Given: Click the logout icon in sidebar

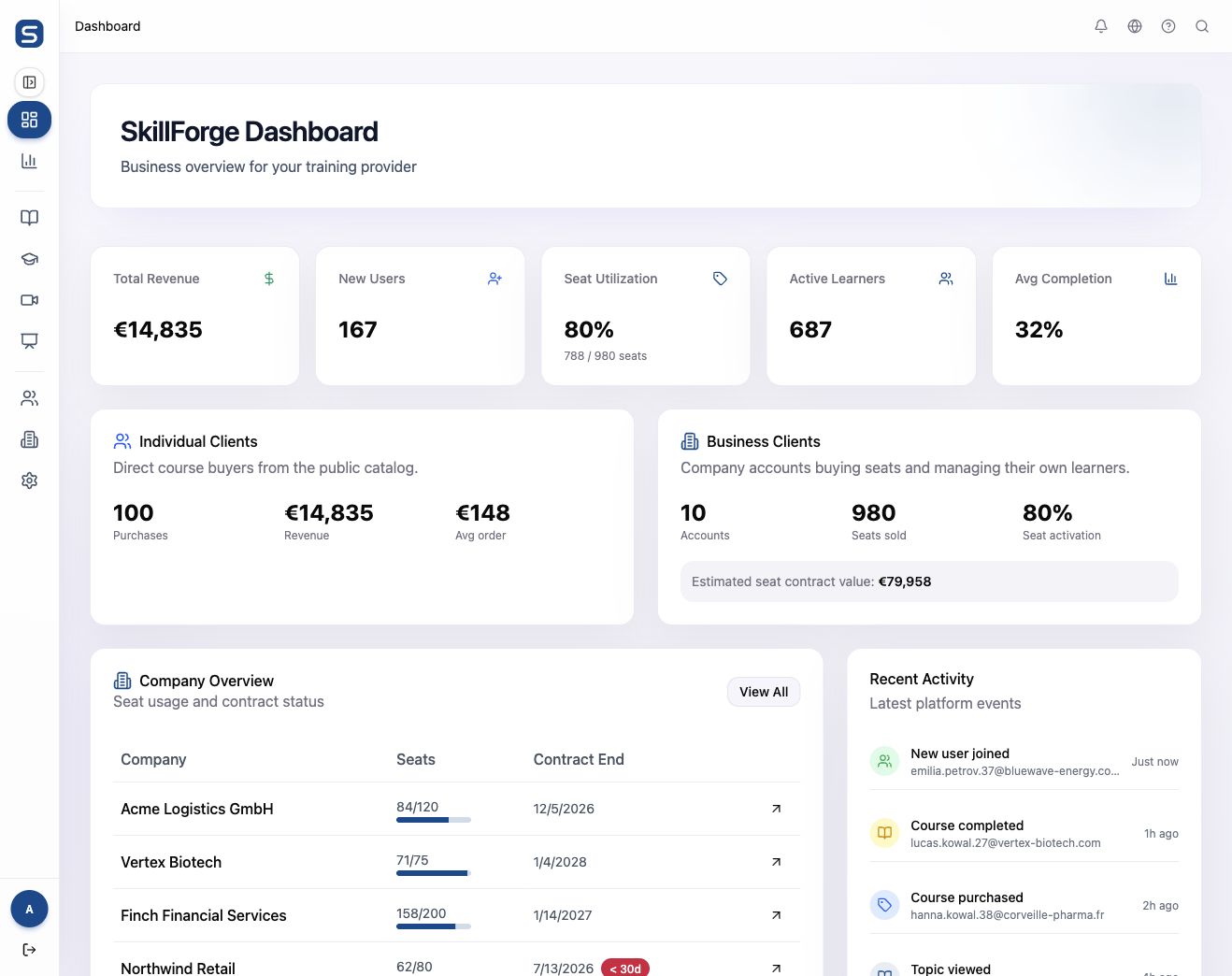Looking at the screenshot, I should click(30, 950).
